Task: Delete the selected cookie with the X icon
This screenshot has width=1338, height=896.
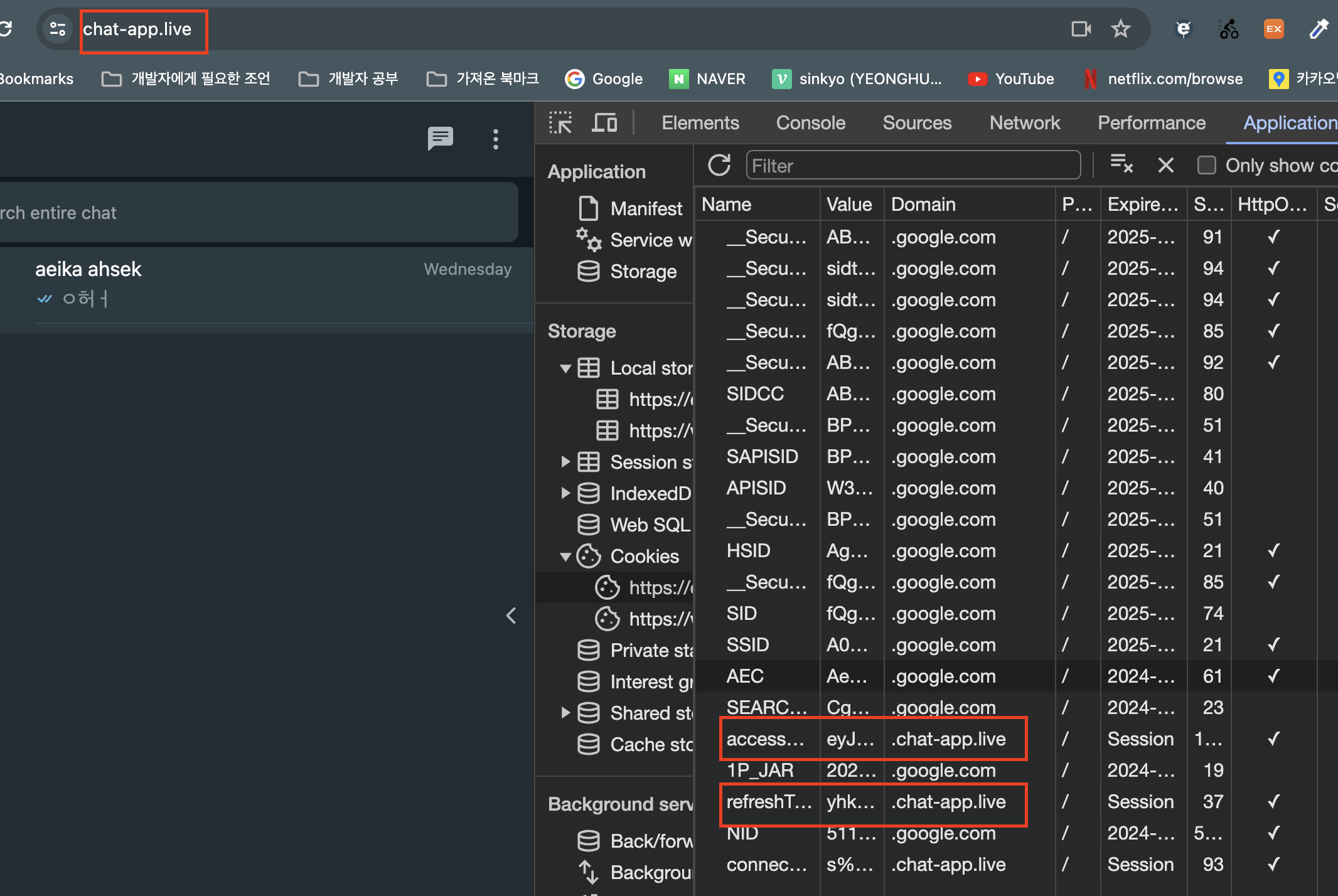Action: (1166, 166)
